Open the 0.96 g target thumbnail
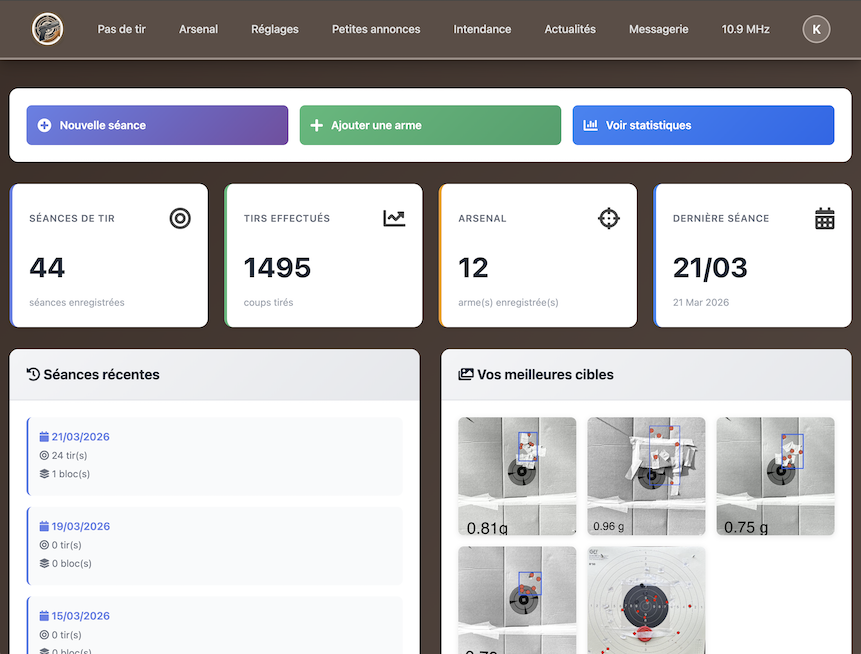 coord(646,476)
